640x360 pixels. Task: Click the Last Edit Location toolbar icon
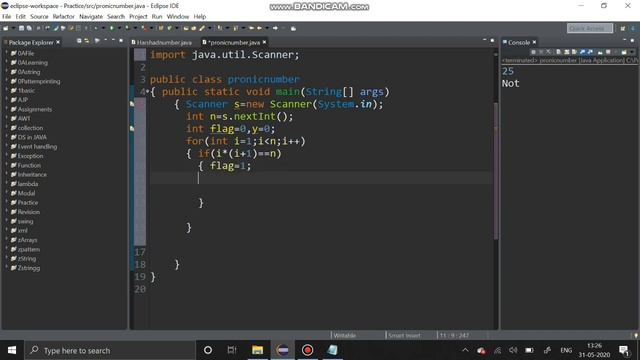coord(251,28)
